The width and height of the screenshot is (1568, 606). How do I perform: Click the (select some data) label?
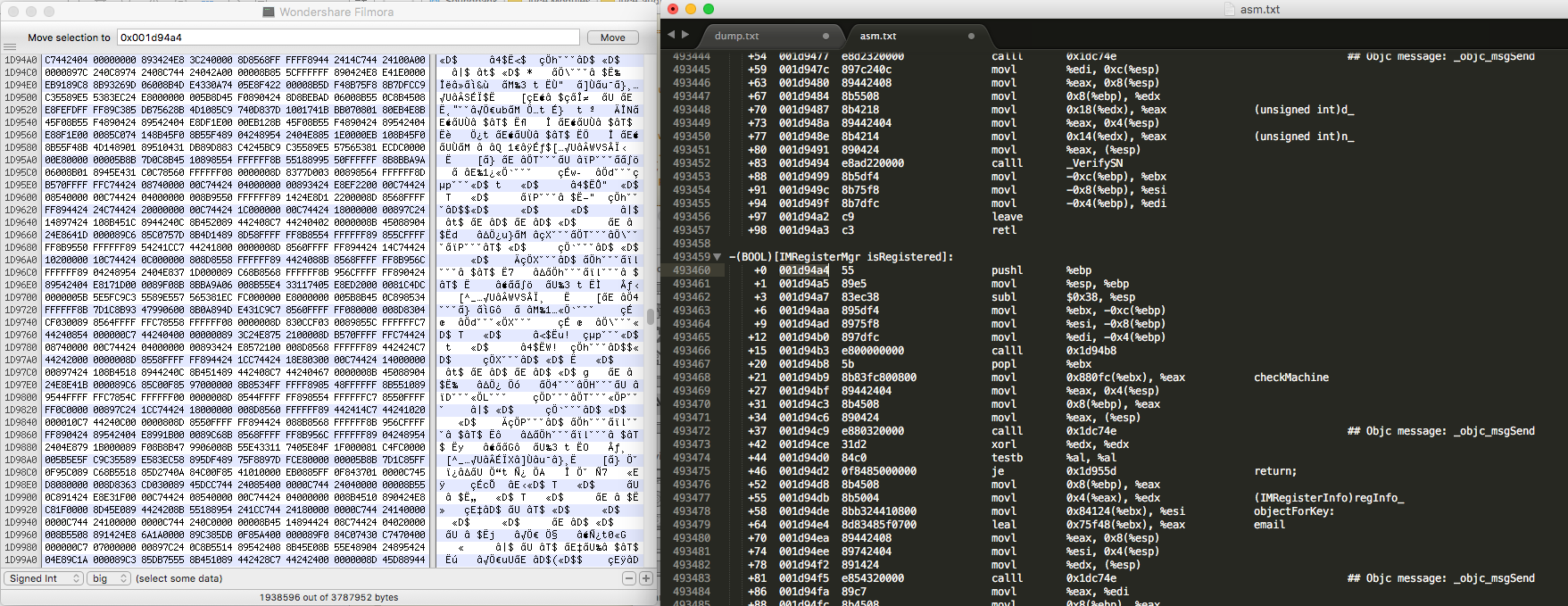click(x=179, y=578)
